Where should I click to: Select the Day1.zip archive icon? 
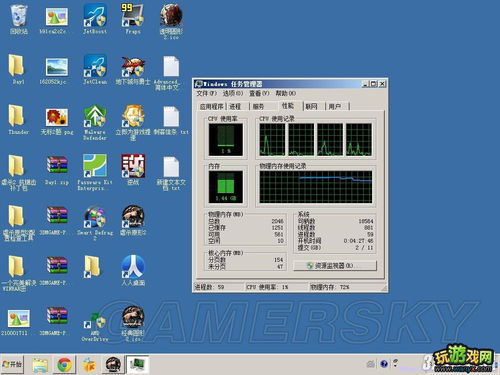(x=57, y=171)
